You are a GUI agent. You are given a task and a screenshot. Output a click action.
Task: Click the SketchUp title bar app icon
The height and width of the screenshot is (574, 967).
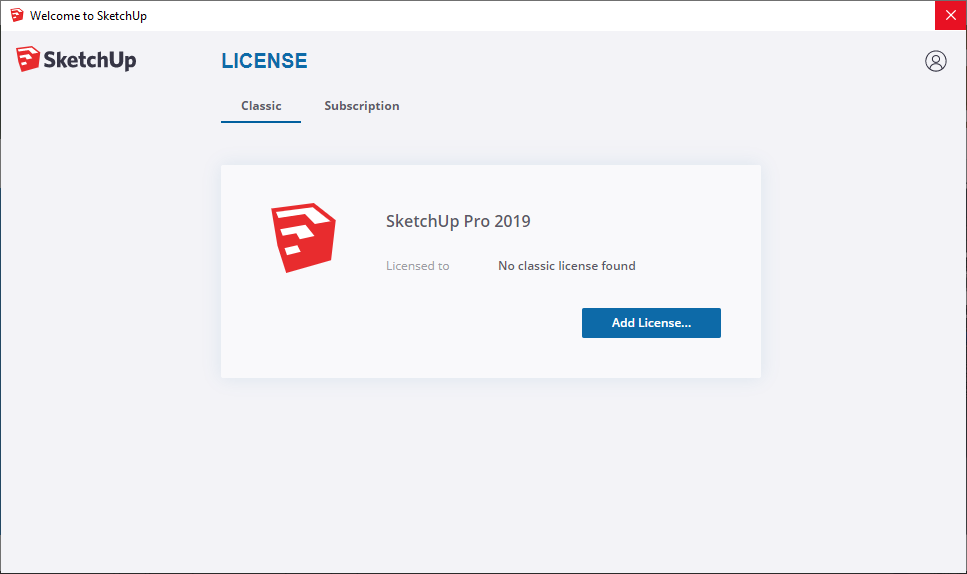pyautogui.click(x=17, y=15)
